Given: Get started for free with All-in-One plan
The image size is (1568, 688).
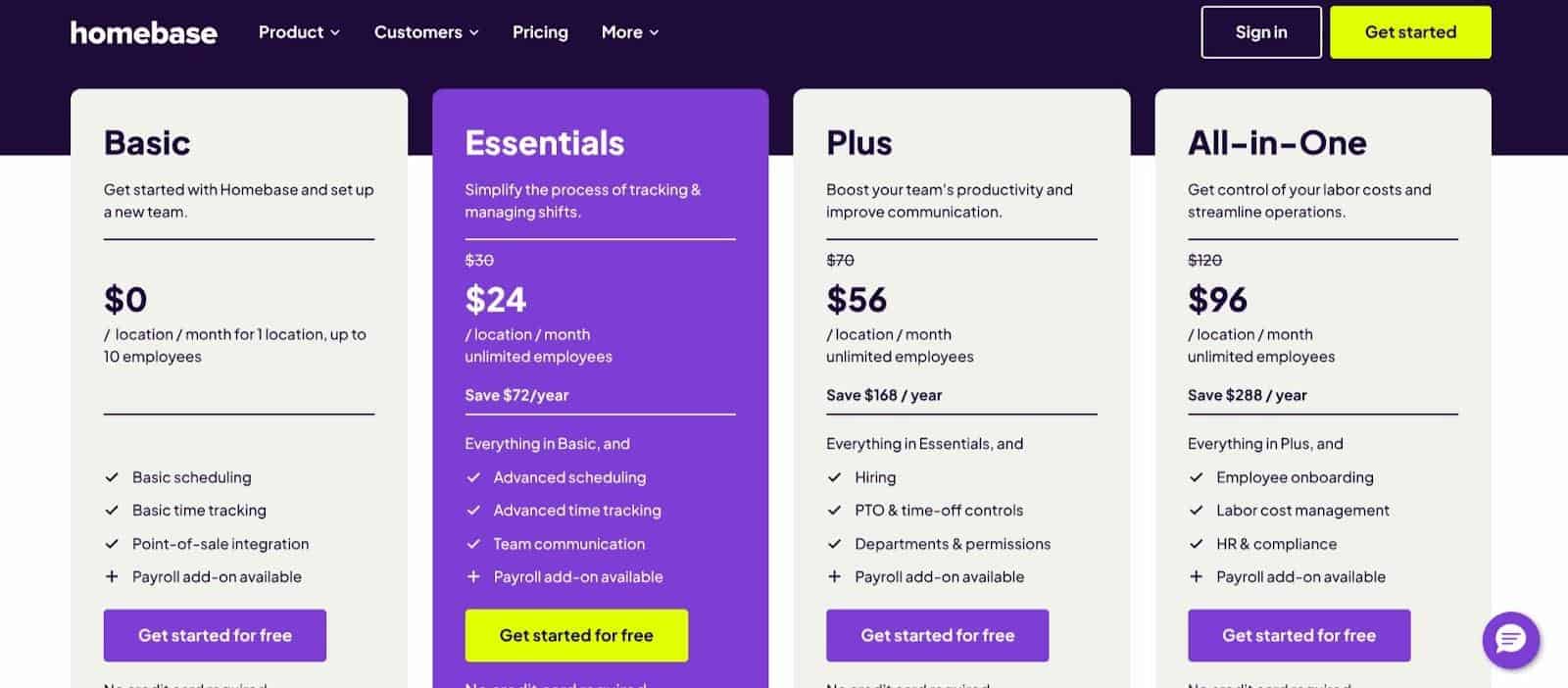Looking at the screenshot, I should (x=1298, y=635).
